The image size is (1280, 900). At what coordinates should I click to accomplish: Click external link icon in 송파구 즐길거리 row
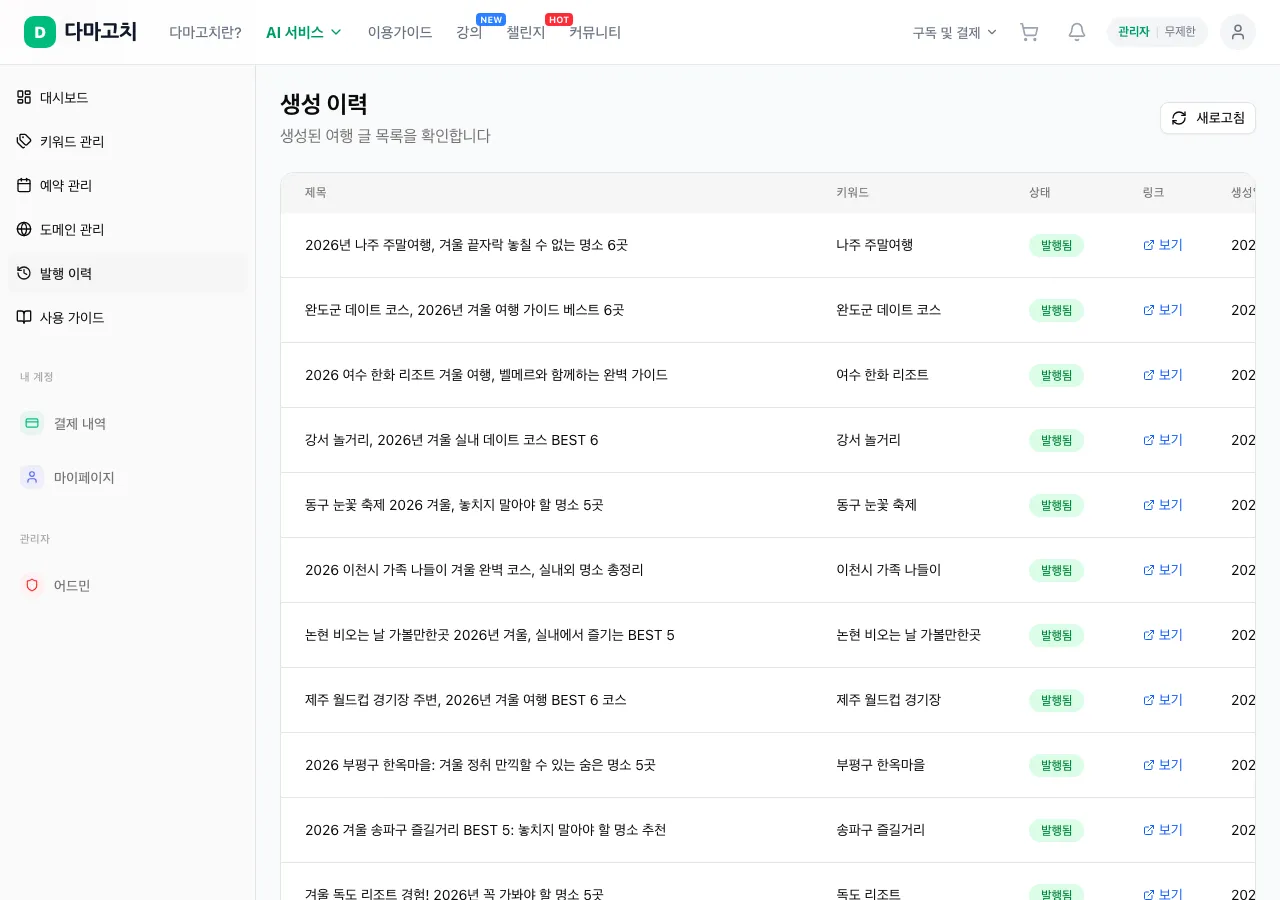(x=1149, y=830)
